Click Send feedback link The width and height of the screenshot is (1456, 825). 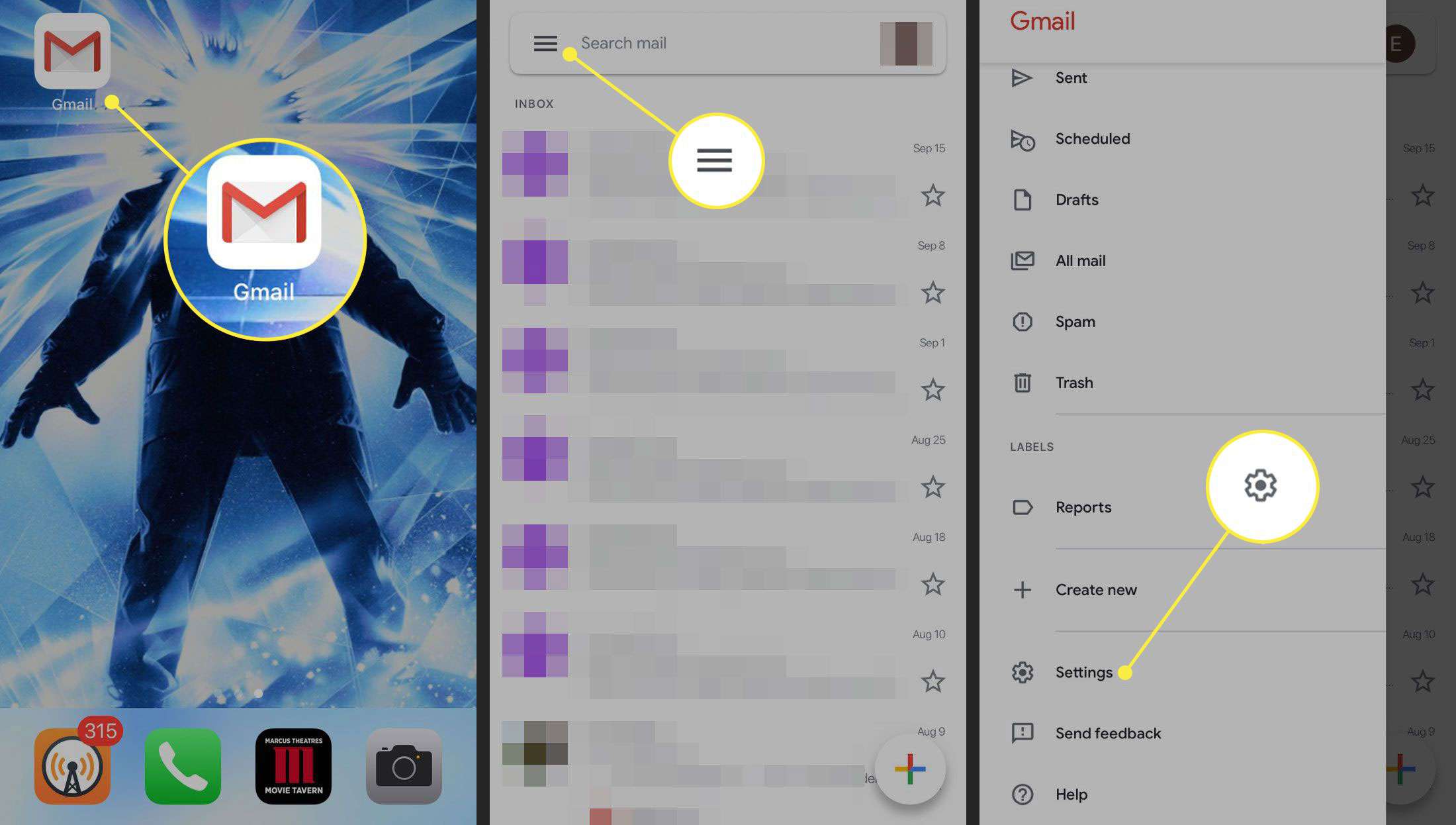[x=1108, y=732]
